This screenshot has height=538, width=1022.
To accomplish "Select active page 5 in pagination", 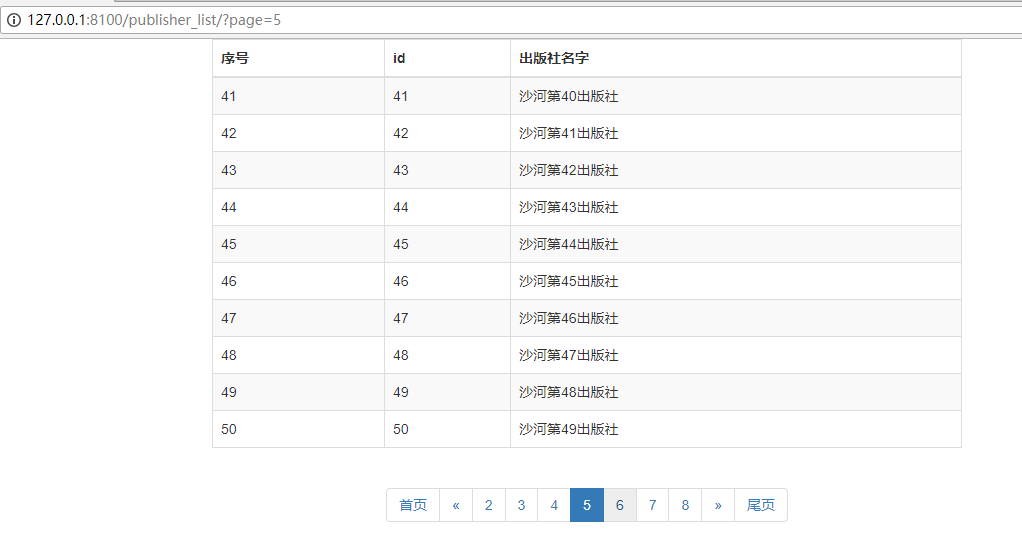I will tap(587, 505).
